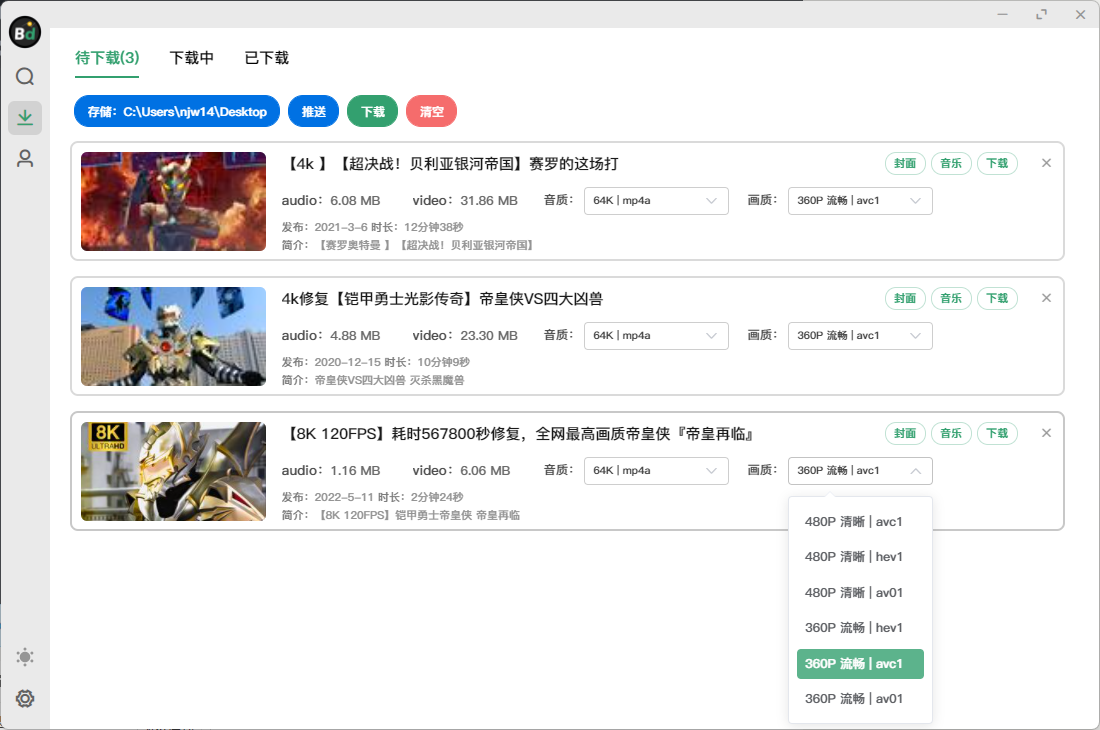The width and height of the screenshot is (1100, 730).
Task: Click 下载 for 【4k】赛罗 video
Action: coord(997,163)
